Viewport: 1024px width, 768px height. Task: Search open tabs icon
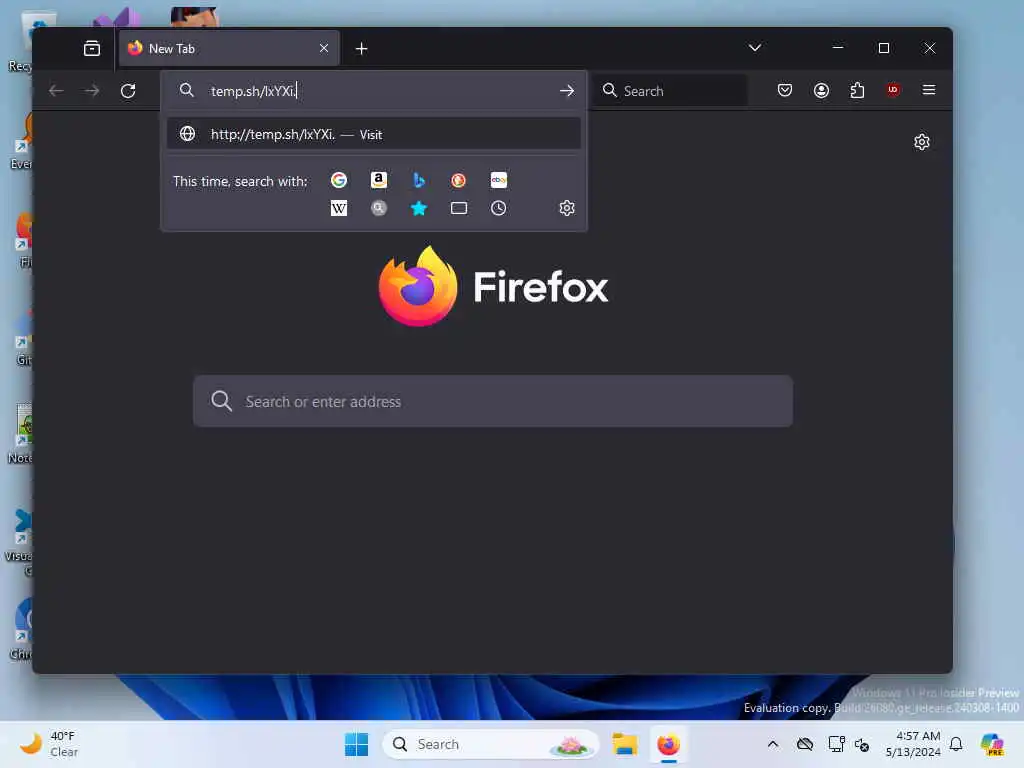click(458, 208)
